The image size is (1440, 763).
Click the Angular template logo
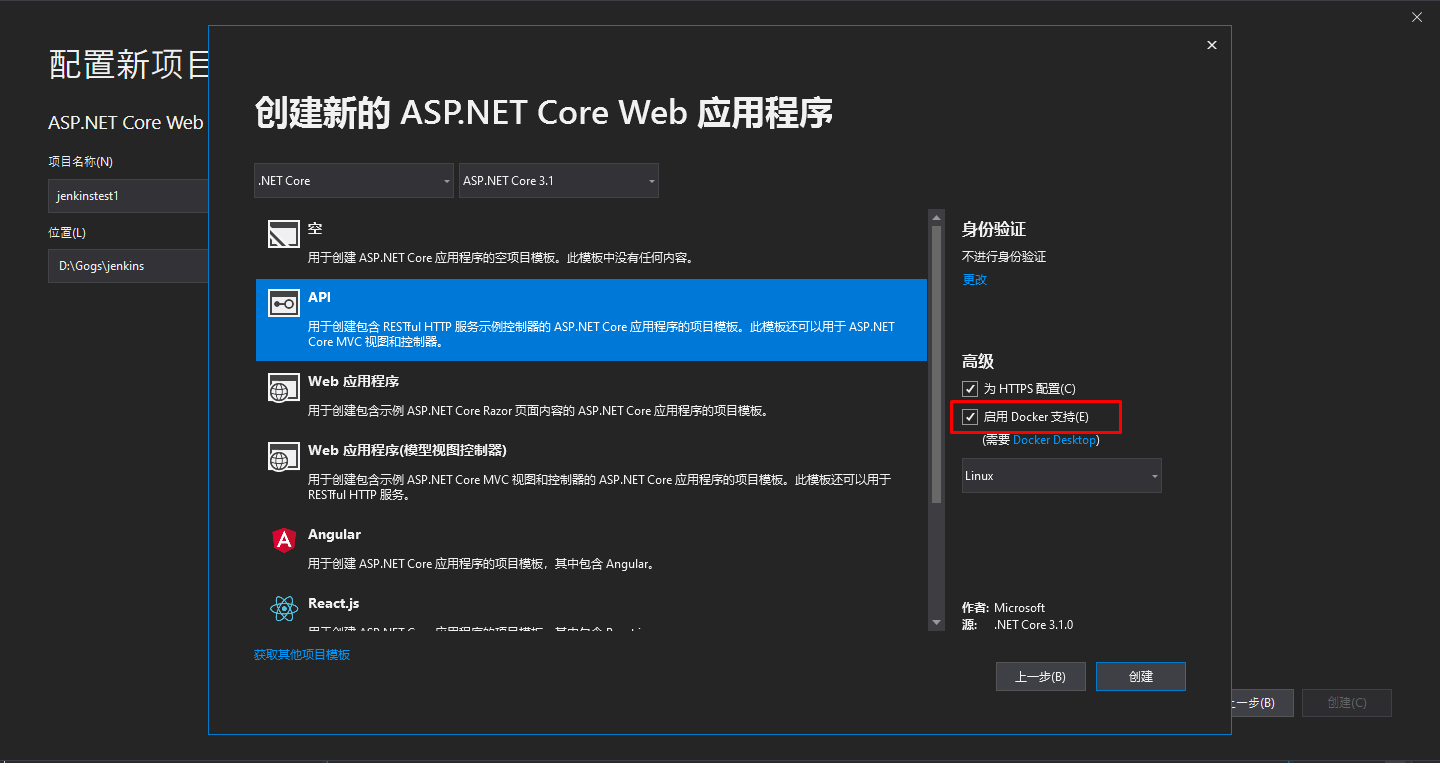point(284,540)
